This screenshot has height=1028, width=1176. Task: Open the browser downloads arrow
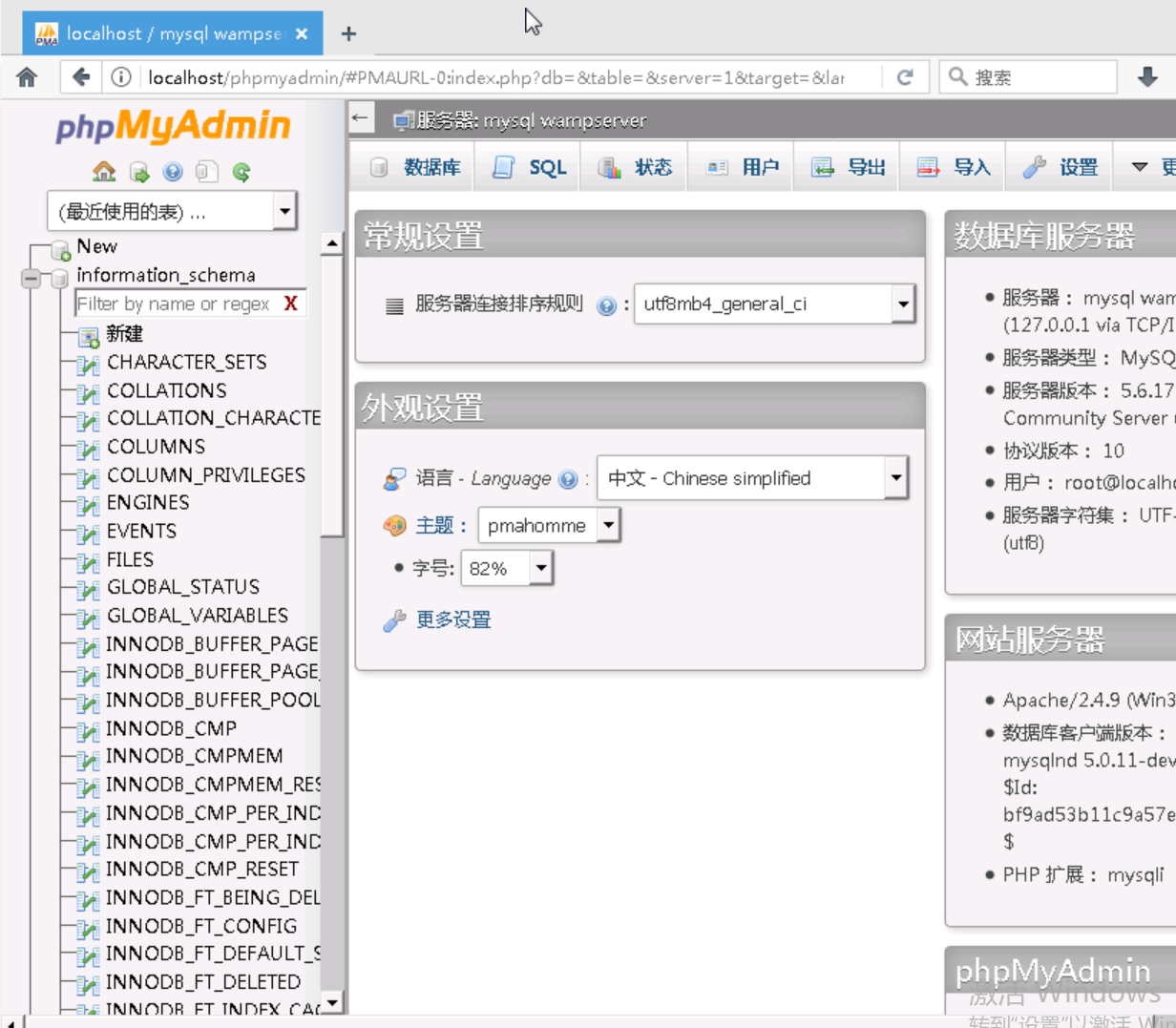(1147, 77)
